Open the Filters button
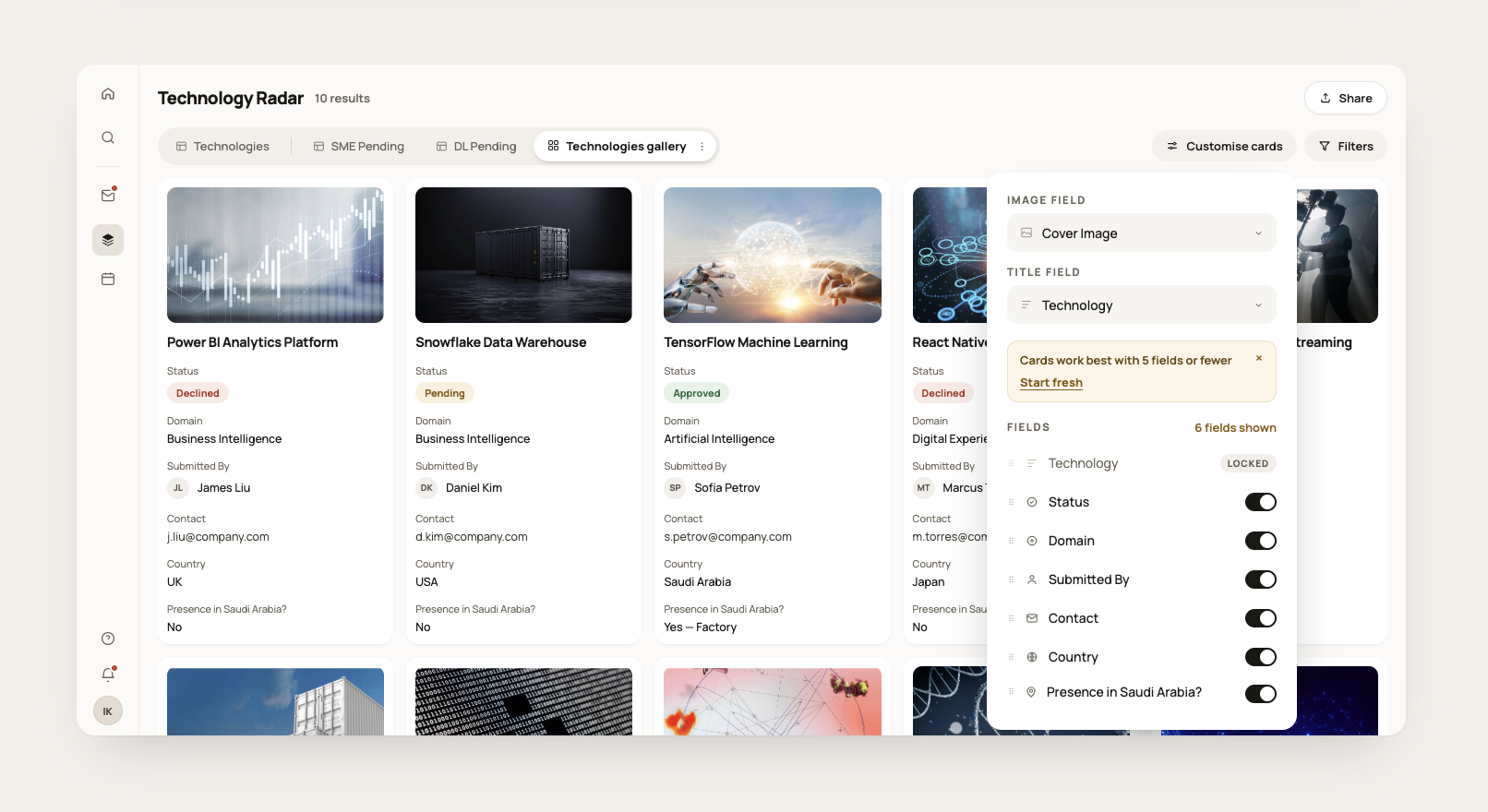The width and height of the screenshot is (1488, 812). (x=1346, y=147)
